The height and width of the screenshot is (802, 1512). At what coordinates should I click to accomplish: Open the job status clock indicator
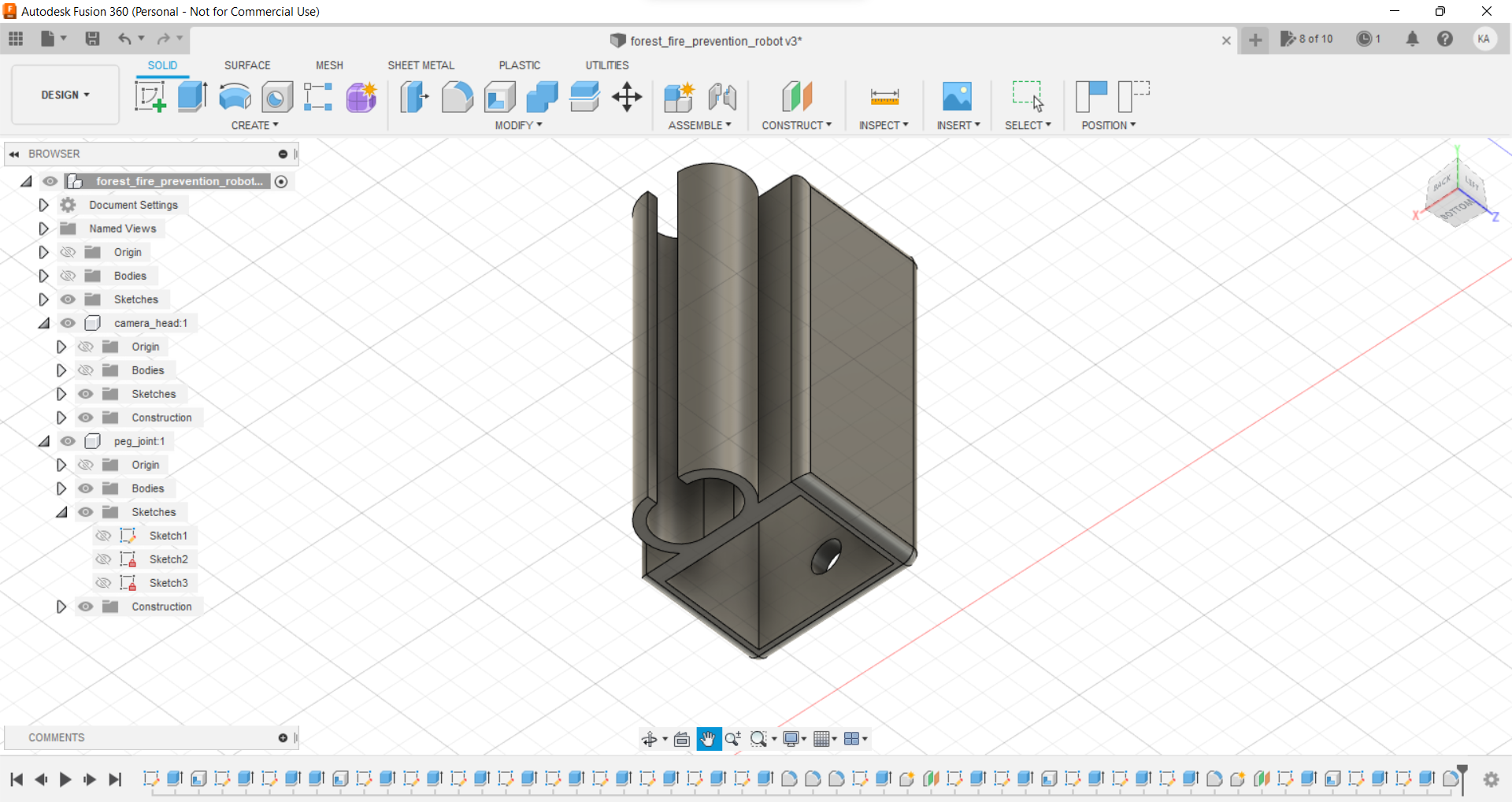click(x=1369, y=39)
